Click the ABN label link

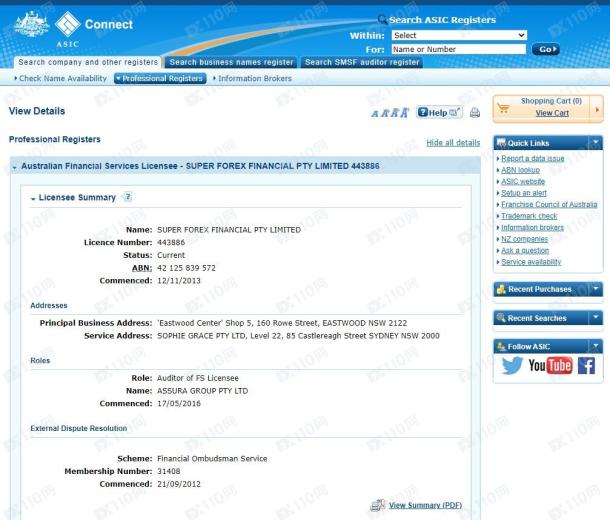[142, 268]
